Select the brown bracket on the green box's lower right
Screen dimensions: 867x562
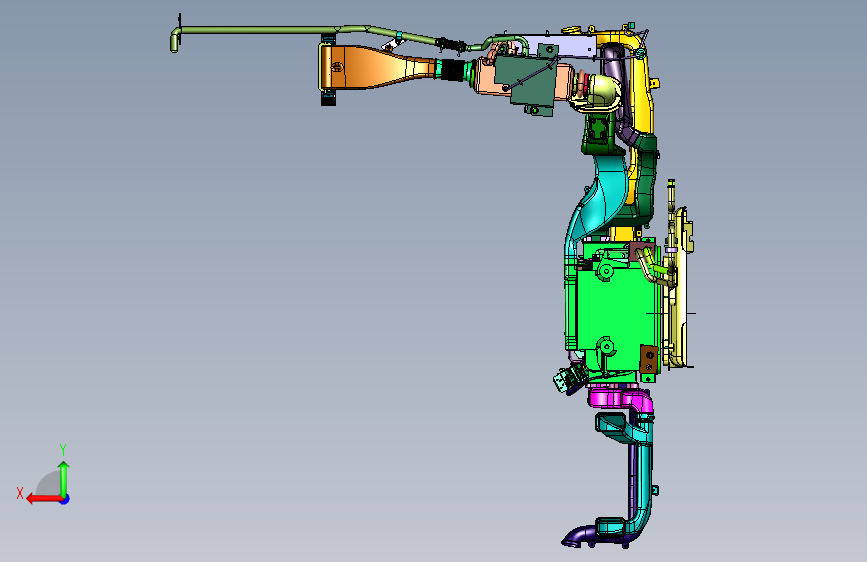click(649, 360)
